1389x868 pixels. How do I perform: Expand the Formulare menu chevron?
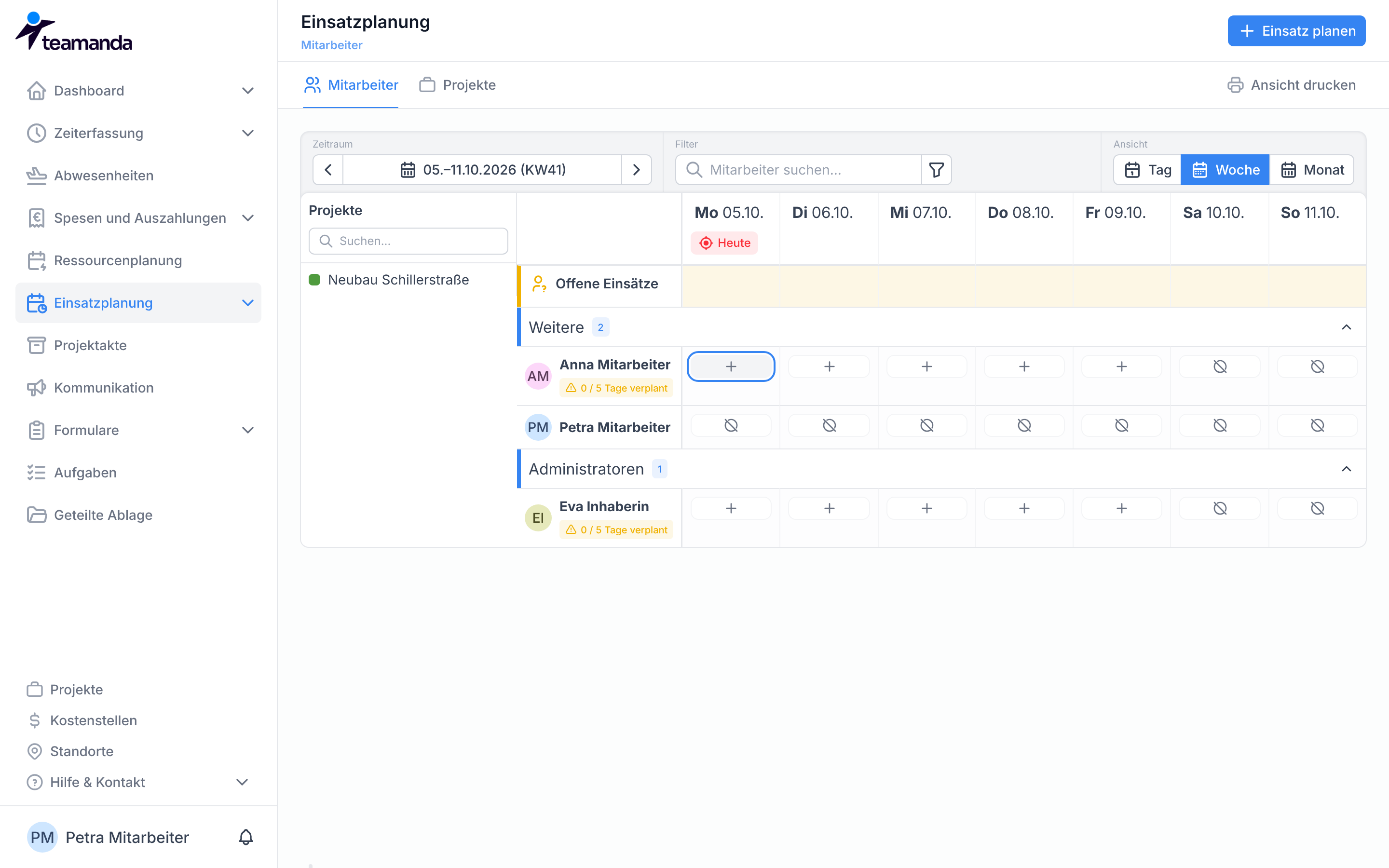click(x=247, y=430)
